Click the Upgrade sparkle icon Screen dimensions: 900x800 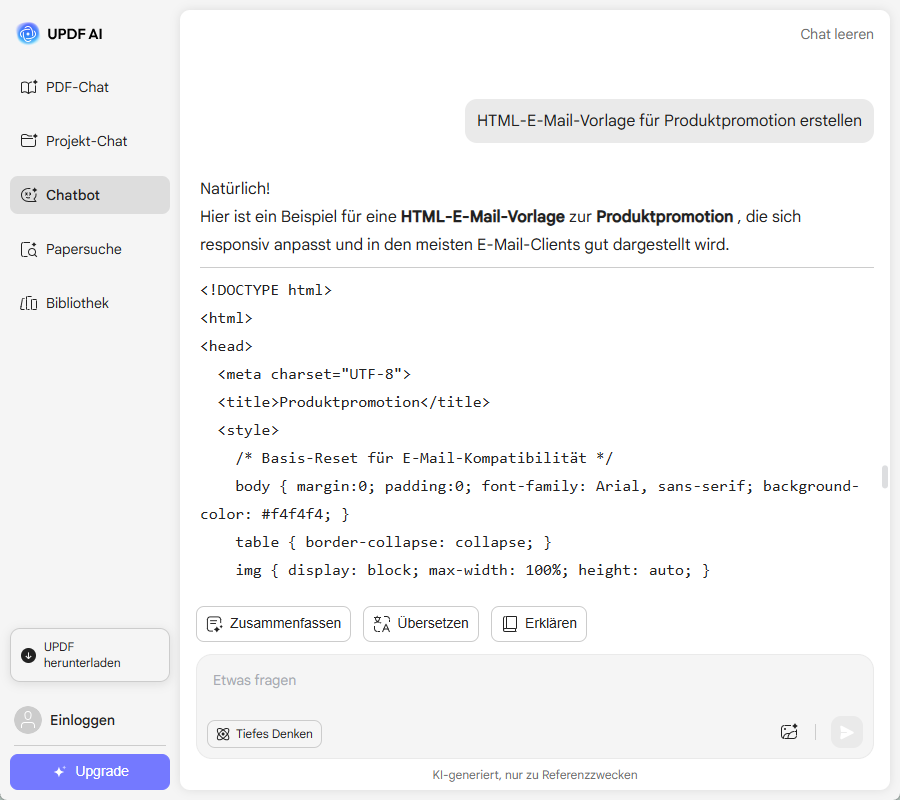60,772
